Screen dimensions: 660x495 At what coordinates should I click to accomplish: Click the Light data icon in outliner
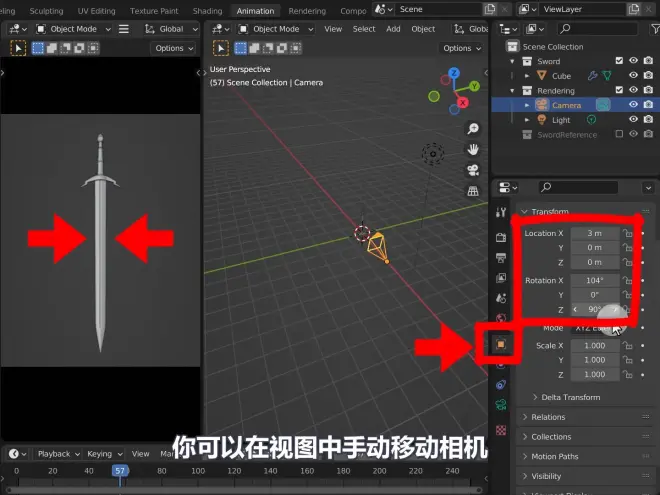[591, 120]
